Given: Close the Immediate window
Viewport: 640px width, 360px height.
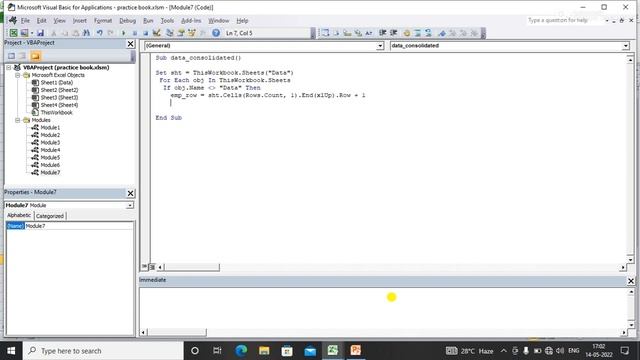Looking at the screenshot, I should (x=631, y=281).
